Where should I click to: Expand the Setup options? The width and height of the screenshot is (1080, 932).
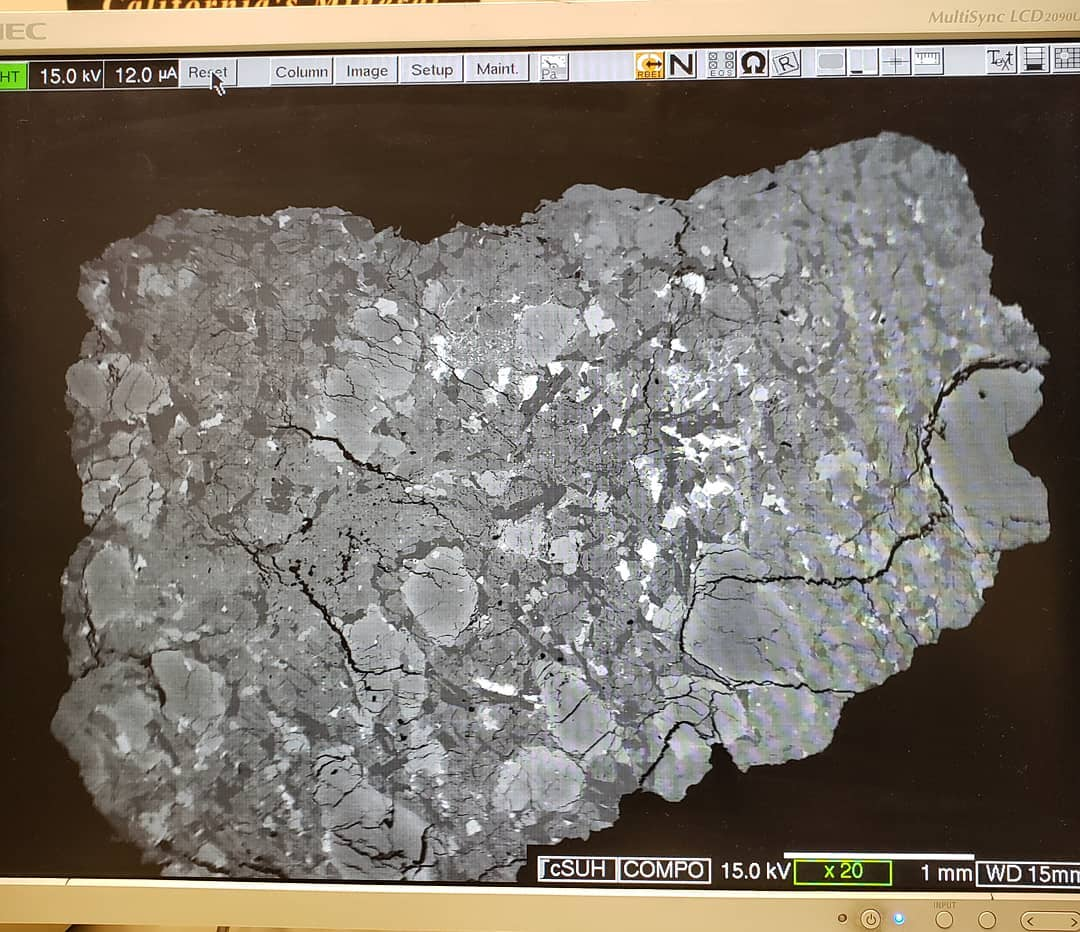[x=431, y=71]
